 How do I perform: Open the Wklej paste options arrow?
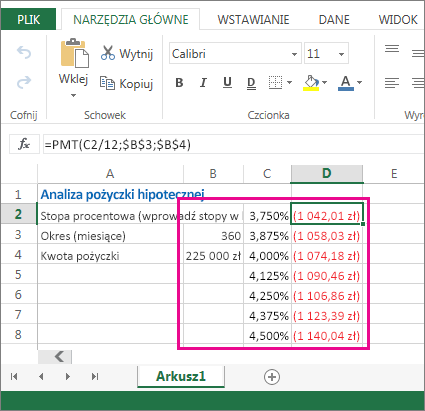(x=73, y=96)
